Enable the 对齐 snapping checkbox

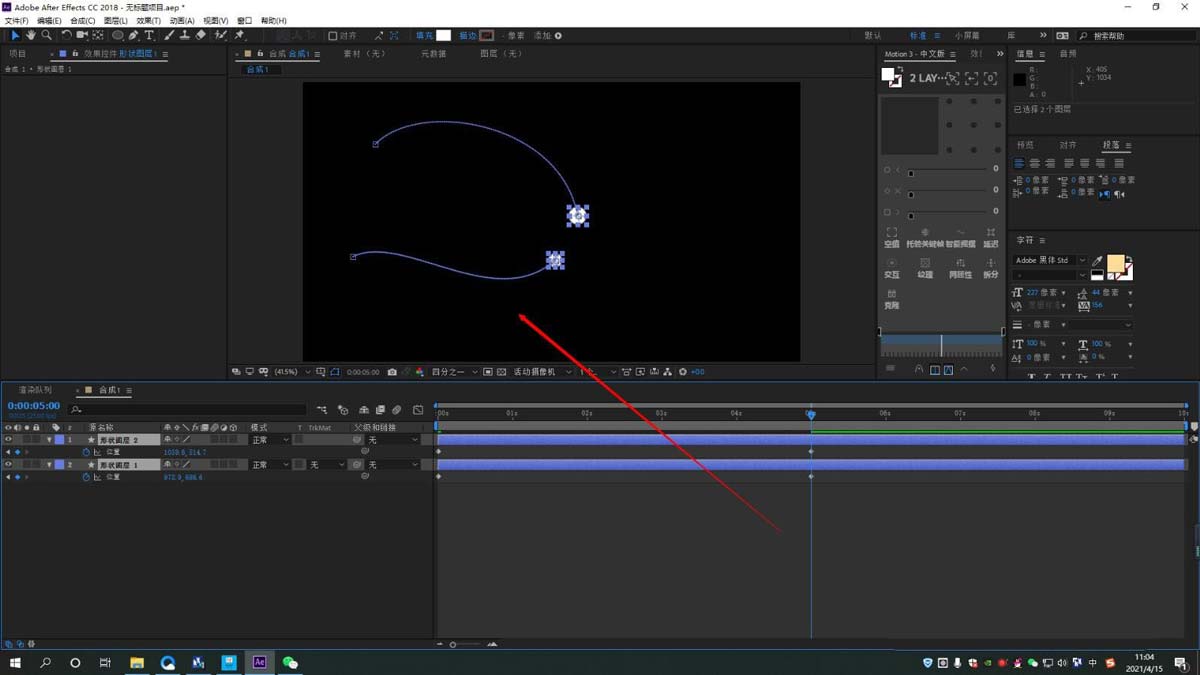coord(333,36)
